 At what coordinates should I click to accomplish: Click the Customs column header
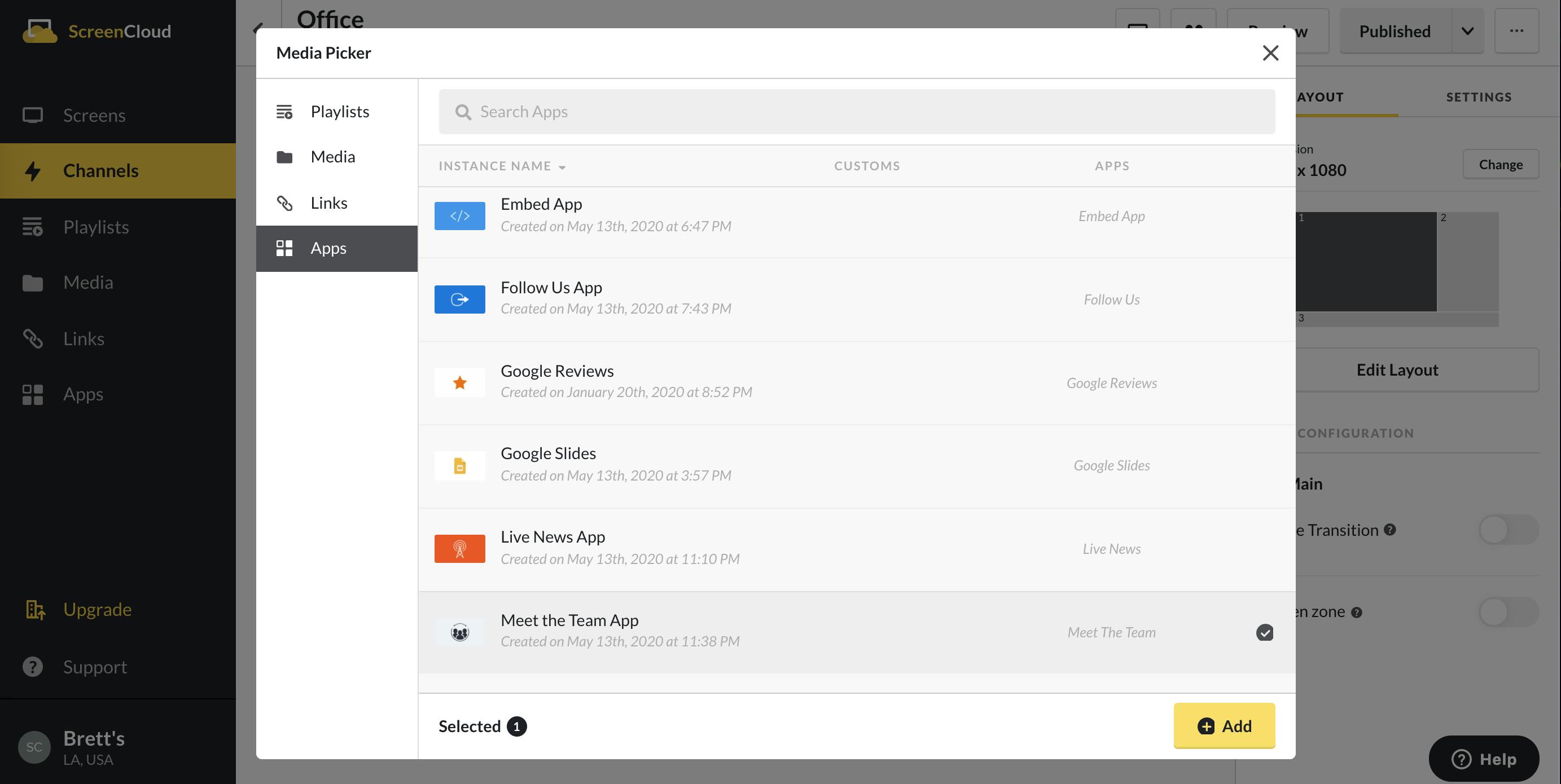(x=866, y=166)
